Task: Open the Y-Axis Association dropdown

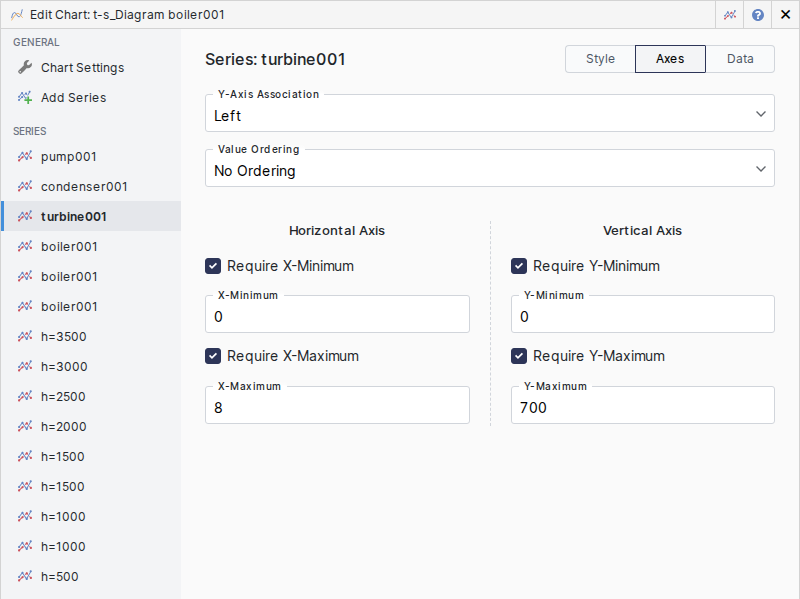Action: (x=489, y=115)
